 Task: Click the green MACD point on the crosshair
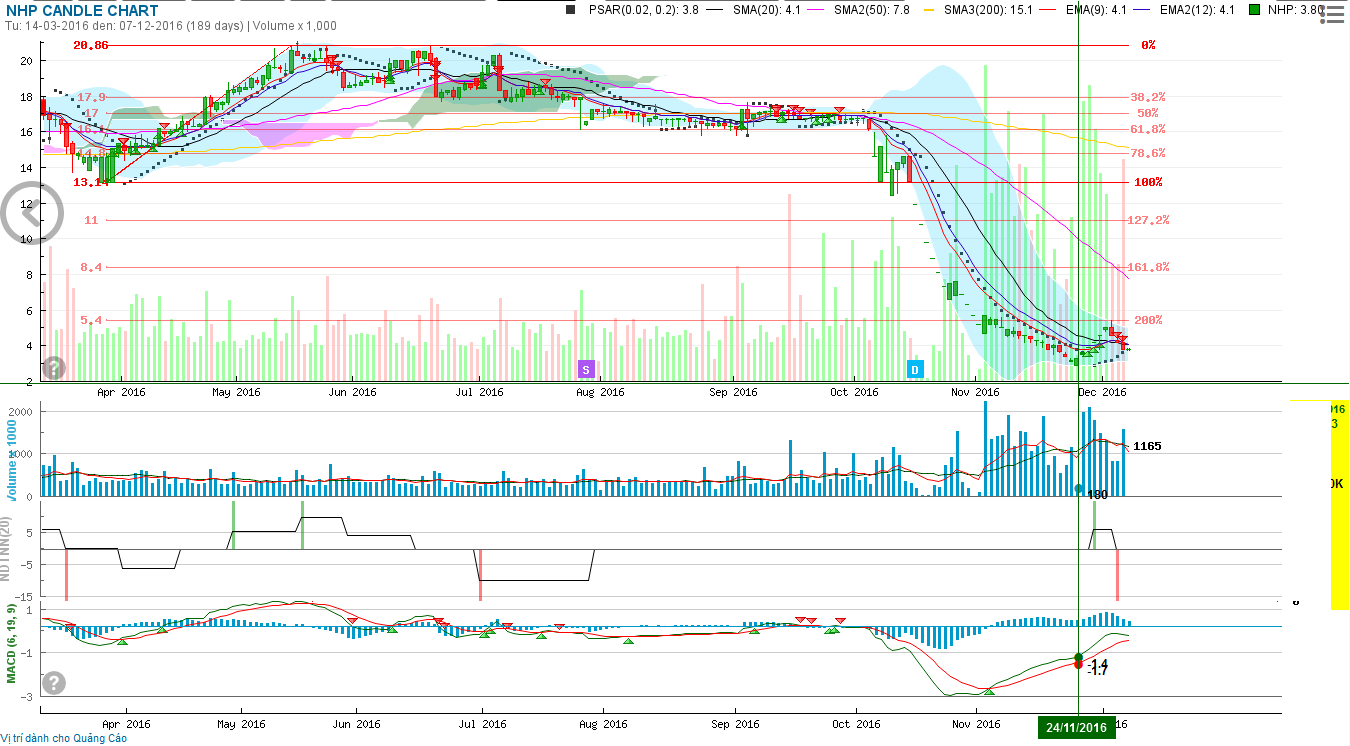click(x=1078, y=657)
